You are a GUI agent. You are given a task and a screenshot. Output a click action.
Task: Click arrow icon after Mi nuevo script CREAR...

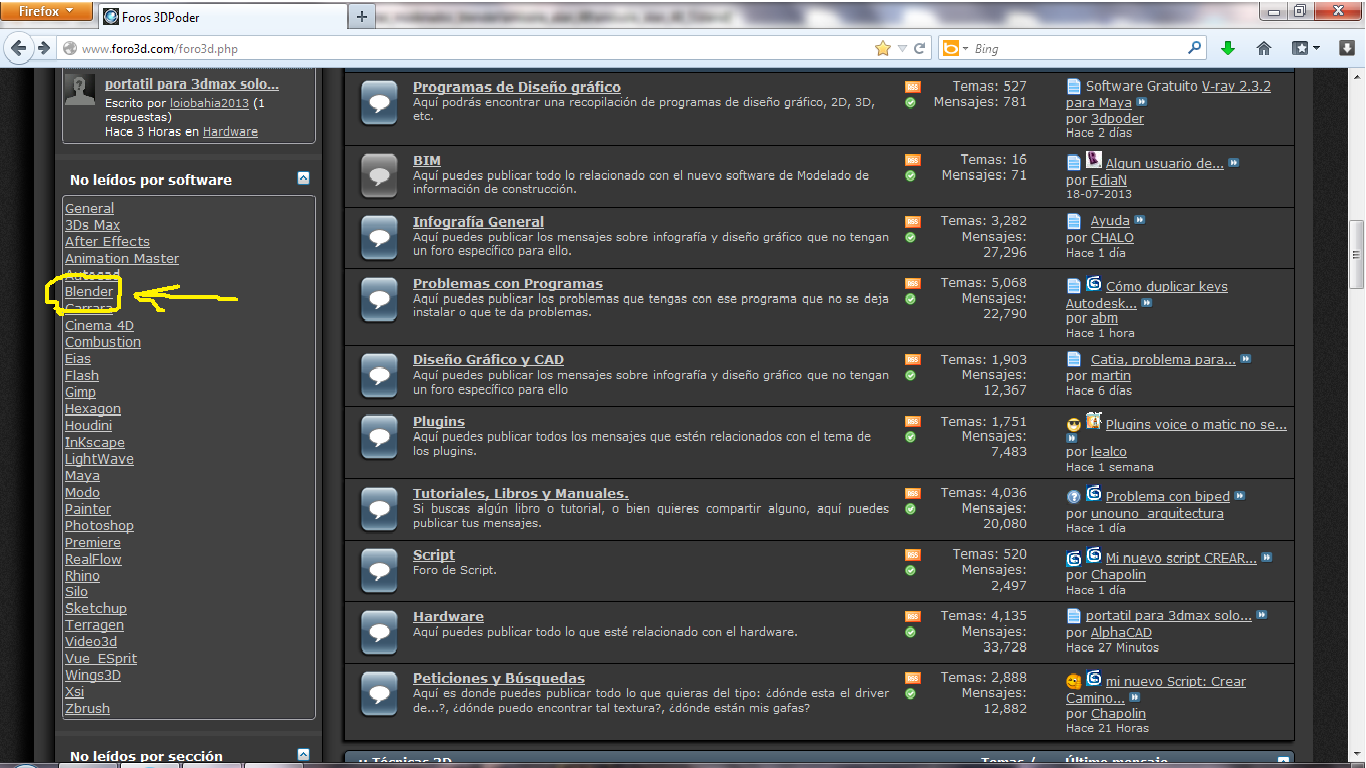pos(1267,558)
